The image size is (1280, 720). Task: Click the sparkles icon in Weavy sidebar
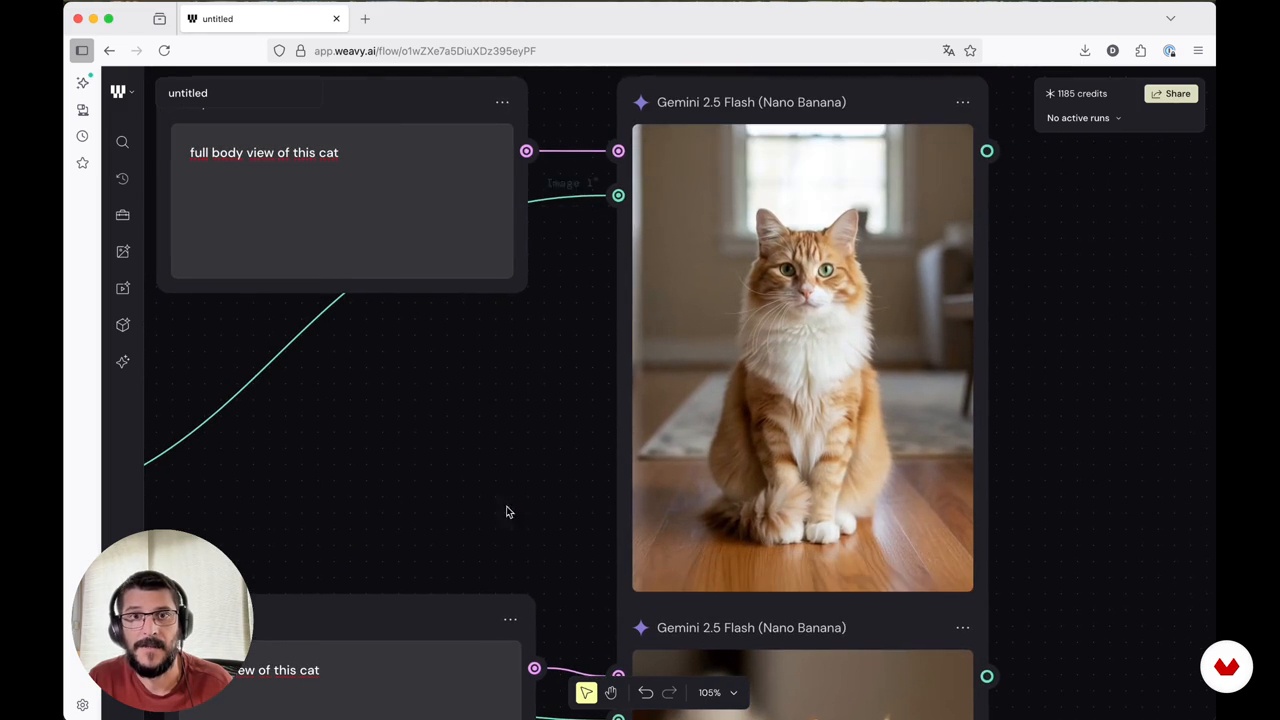(122, 362)
